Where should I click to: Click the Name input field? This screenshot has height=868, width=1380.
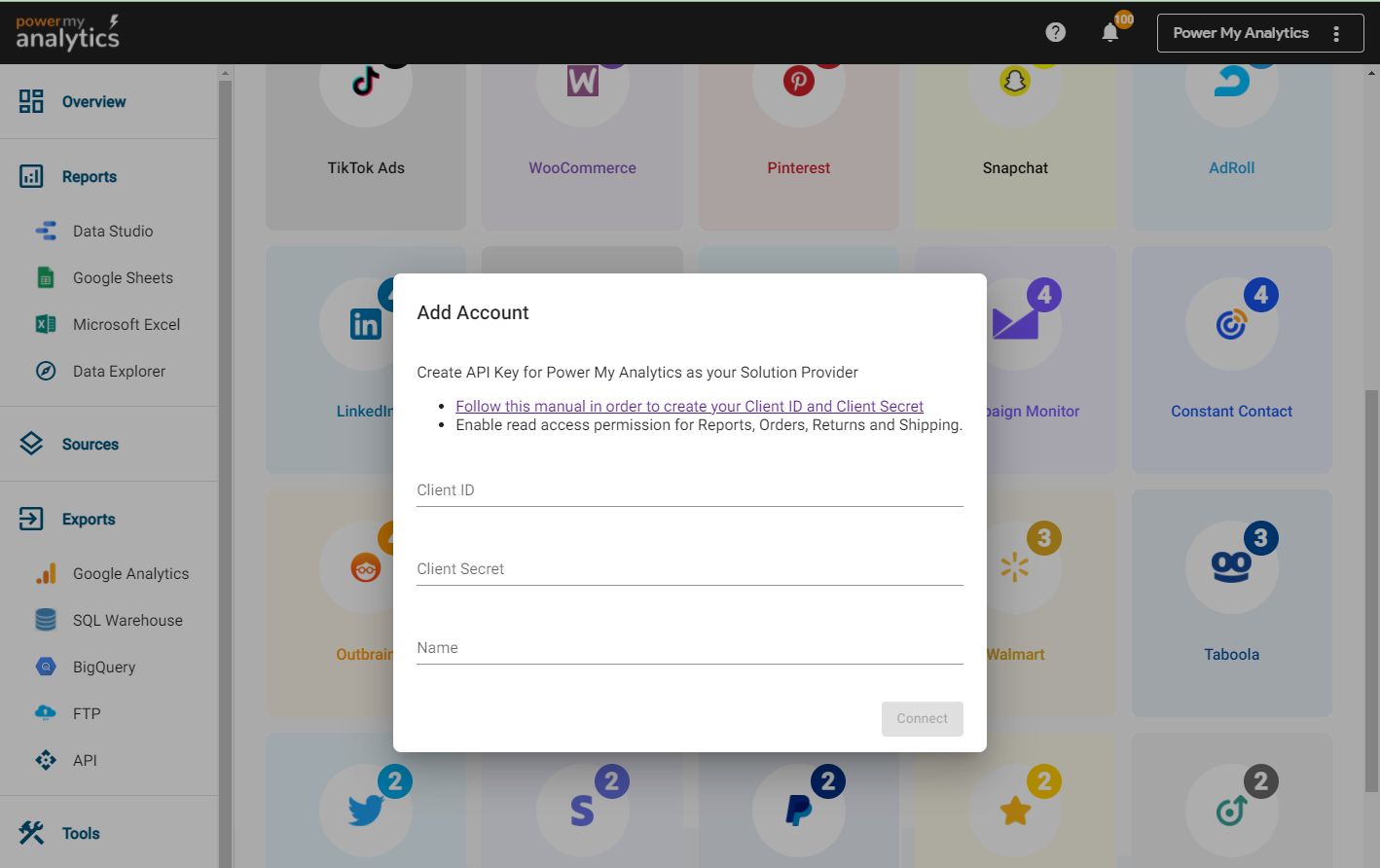[689, 648]
